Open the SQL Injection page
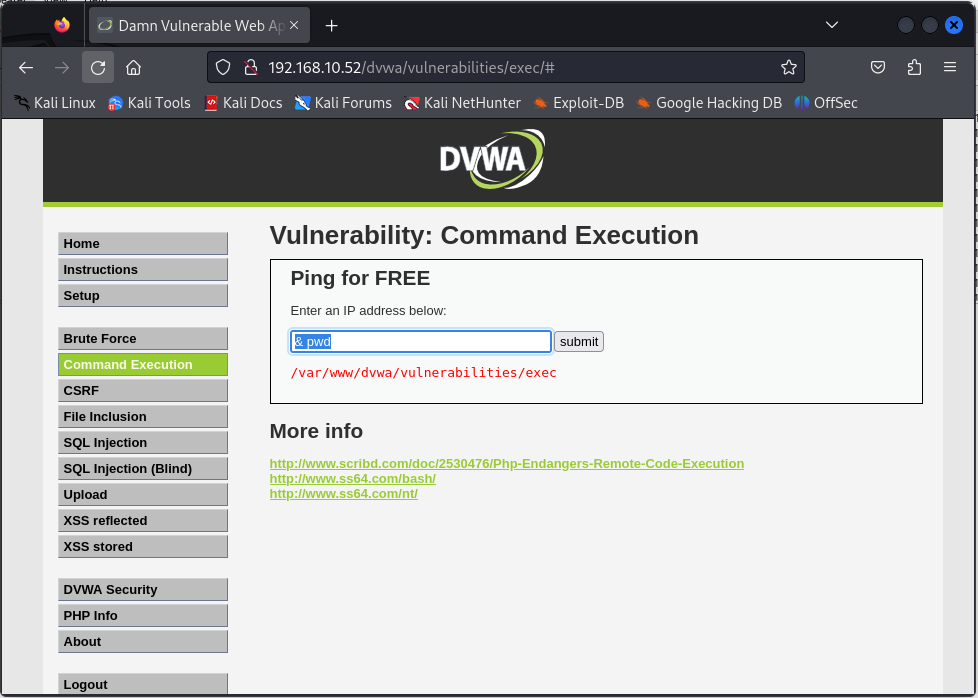Image resolution: width=978 pixels, height=698 pixels. coord(143,443)
